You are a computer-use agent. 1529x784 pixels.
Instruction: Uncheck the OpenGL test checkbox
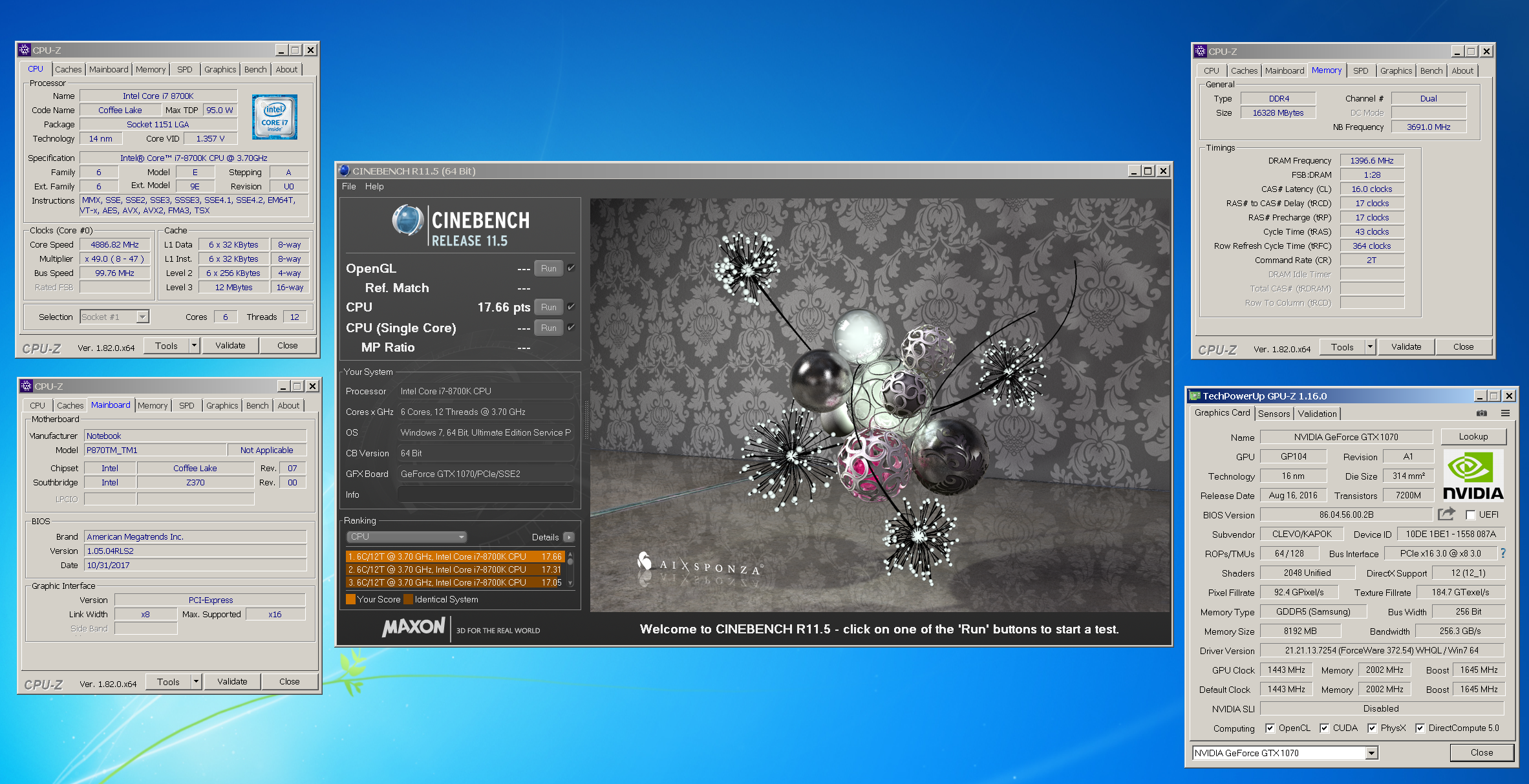tap(571, 268)
